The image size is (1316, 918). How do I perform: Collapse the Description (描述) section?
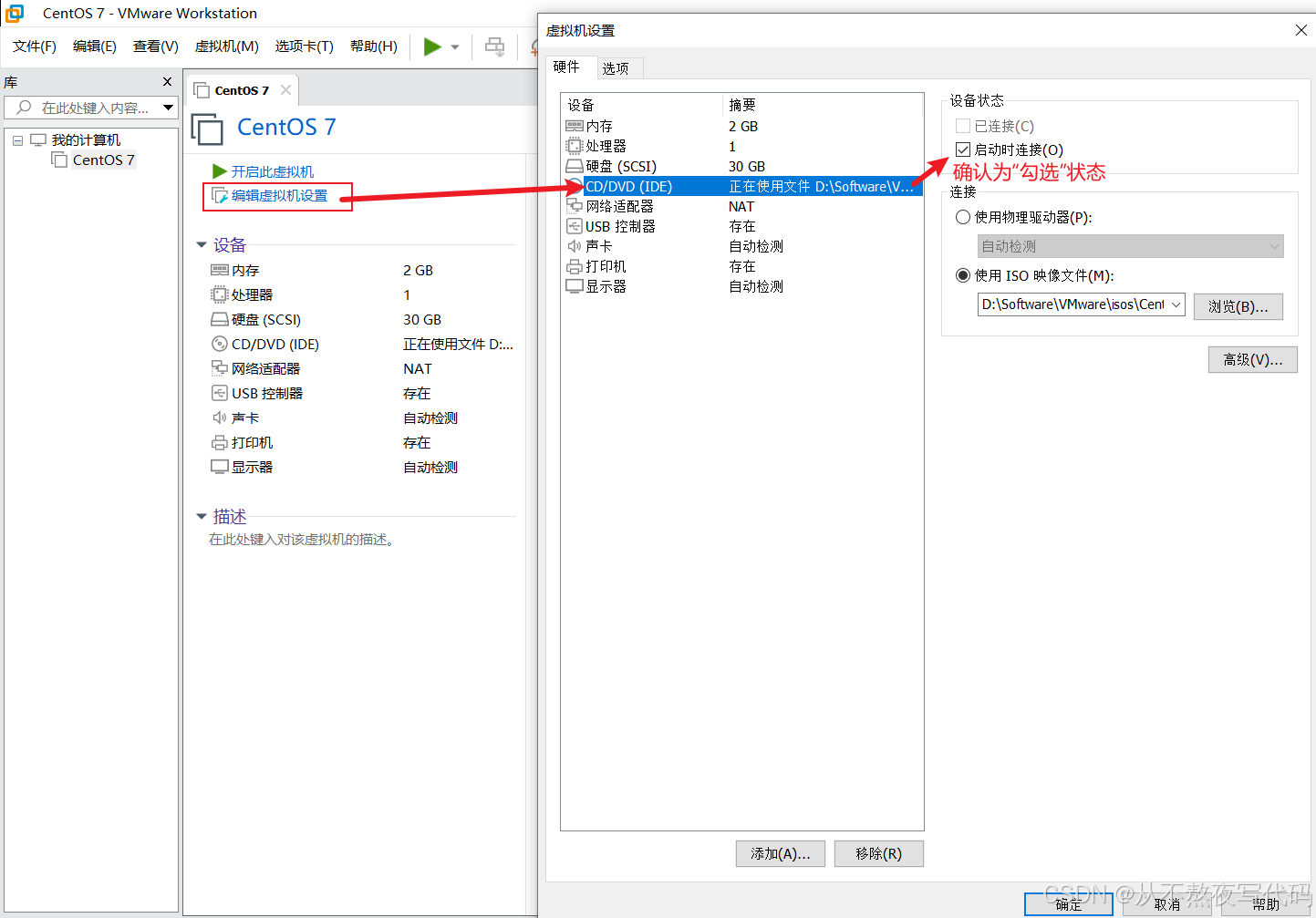tap(202, 516)
